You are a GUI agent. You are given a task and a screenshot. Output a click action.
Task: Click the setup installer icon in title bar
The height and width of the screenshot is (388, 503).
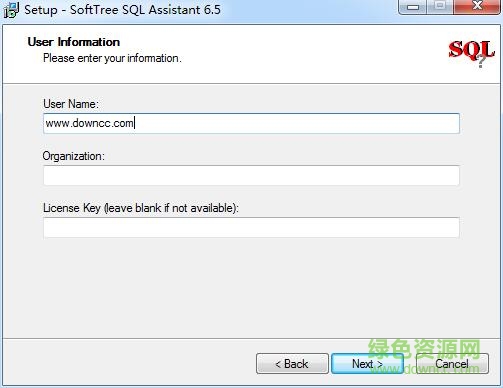[x=11, y=9]
